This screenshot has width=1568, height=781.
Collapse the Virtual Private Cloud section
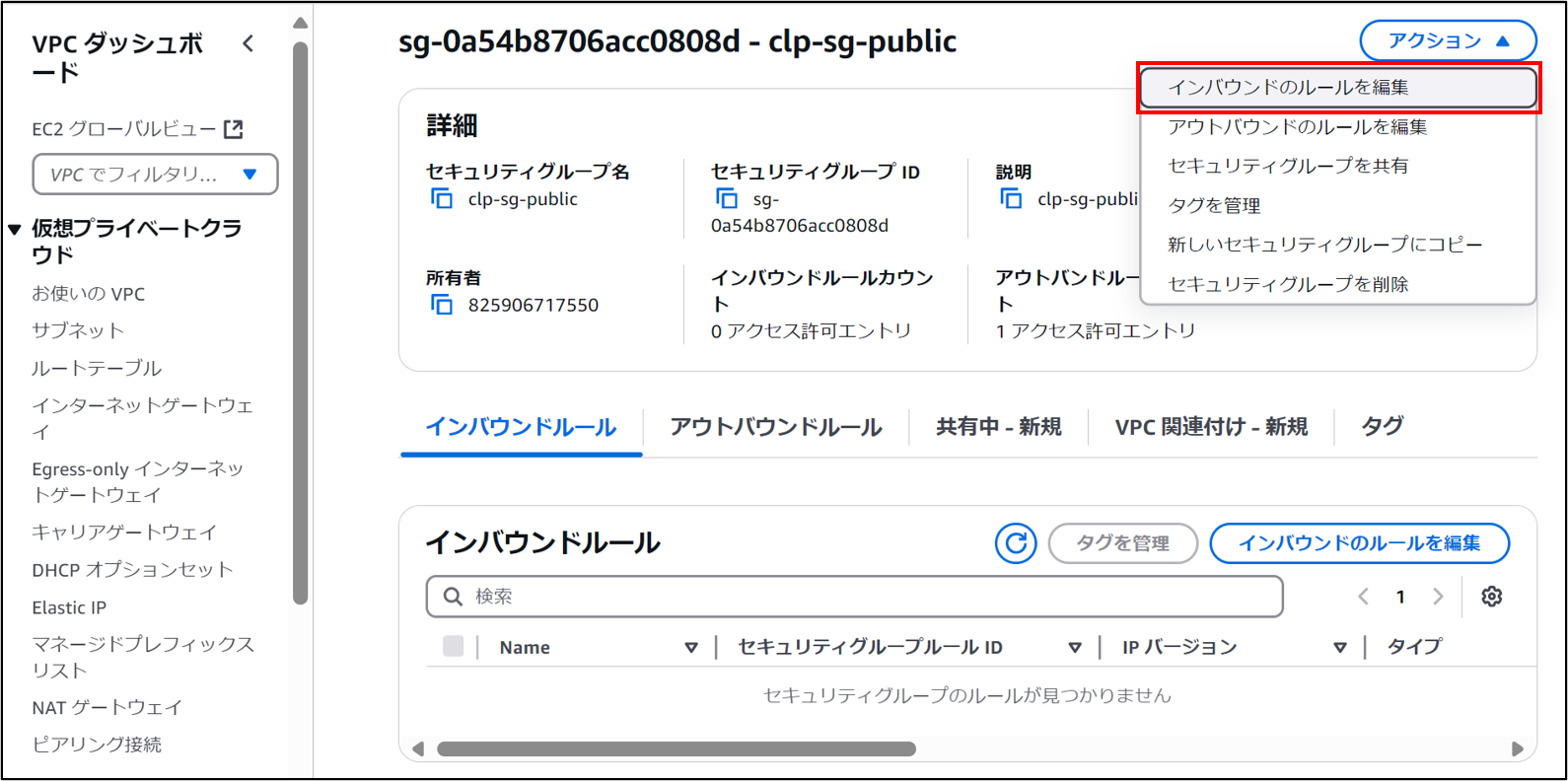15,230
